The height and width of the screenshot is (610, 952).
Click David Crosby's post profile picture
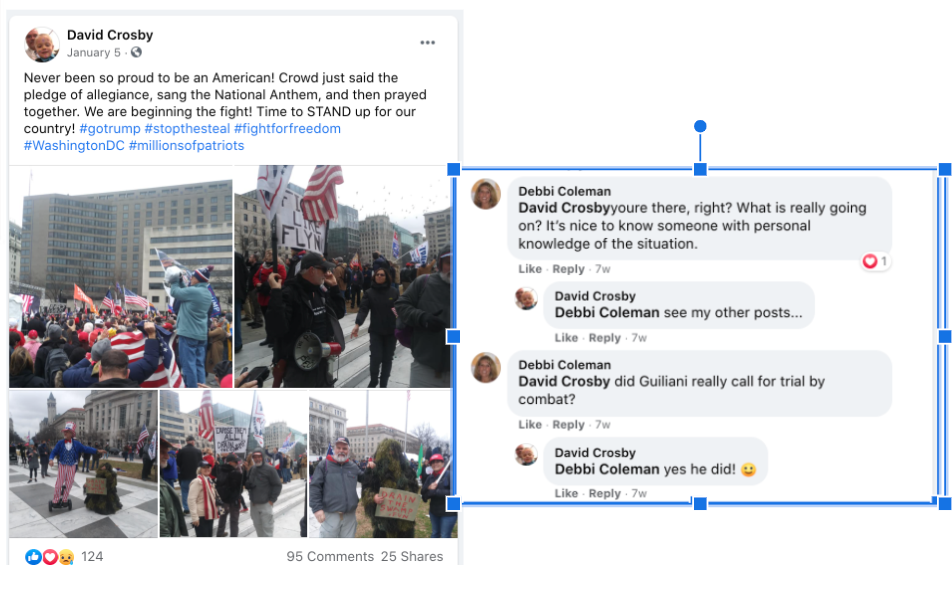(x=42, y=44)
